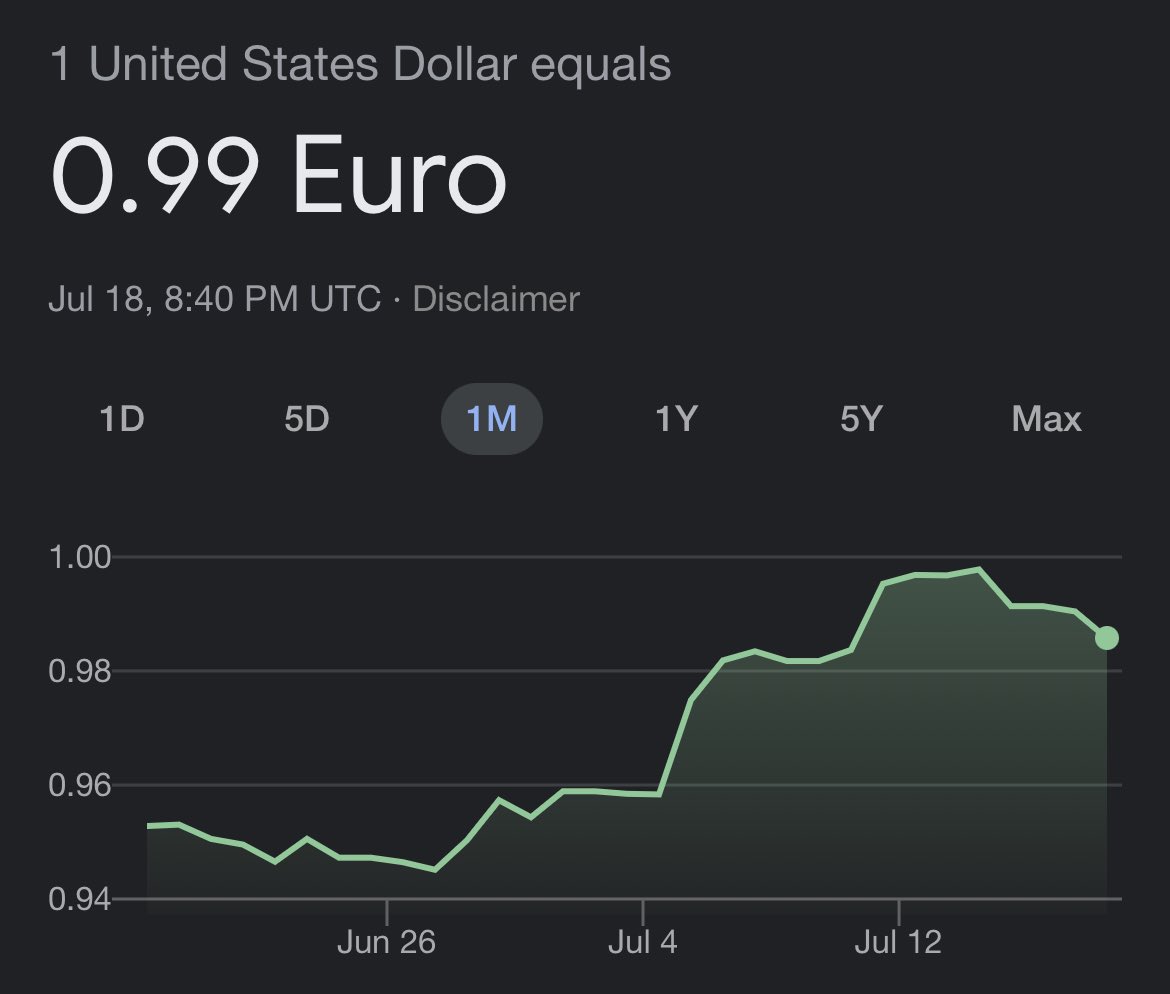Click the Jul 4 date label

coord(642,942)
